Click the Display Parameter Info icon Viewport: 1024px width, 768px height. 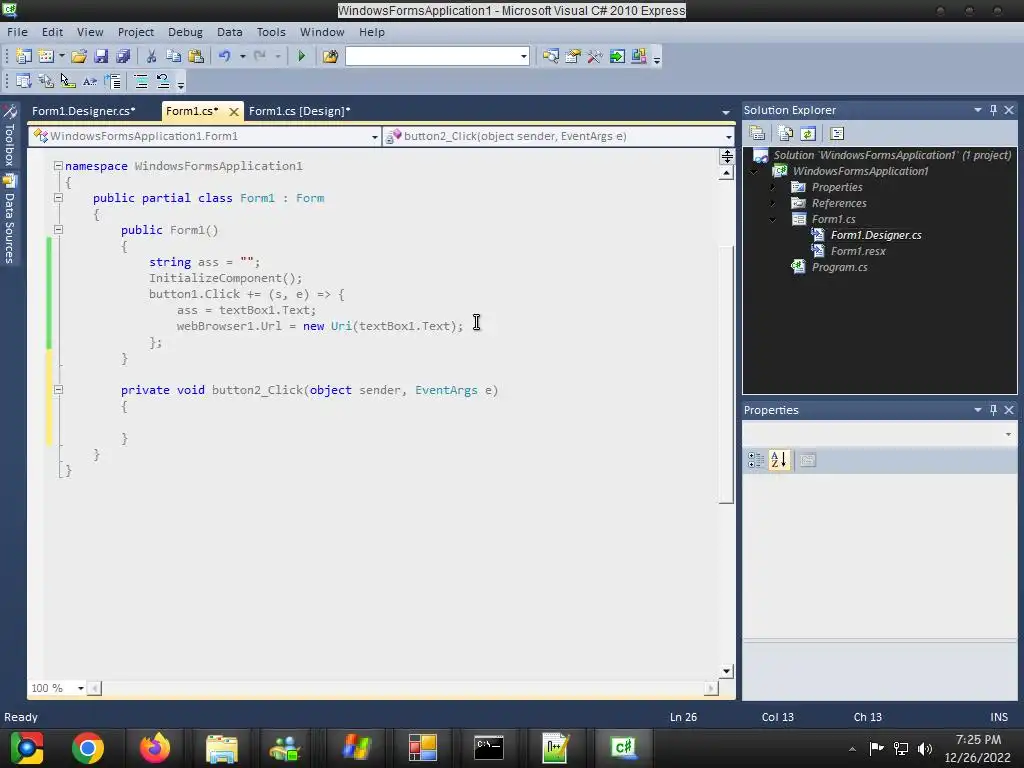pos(46,81)
